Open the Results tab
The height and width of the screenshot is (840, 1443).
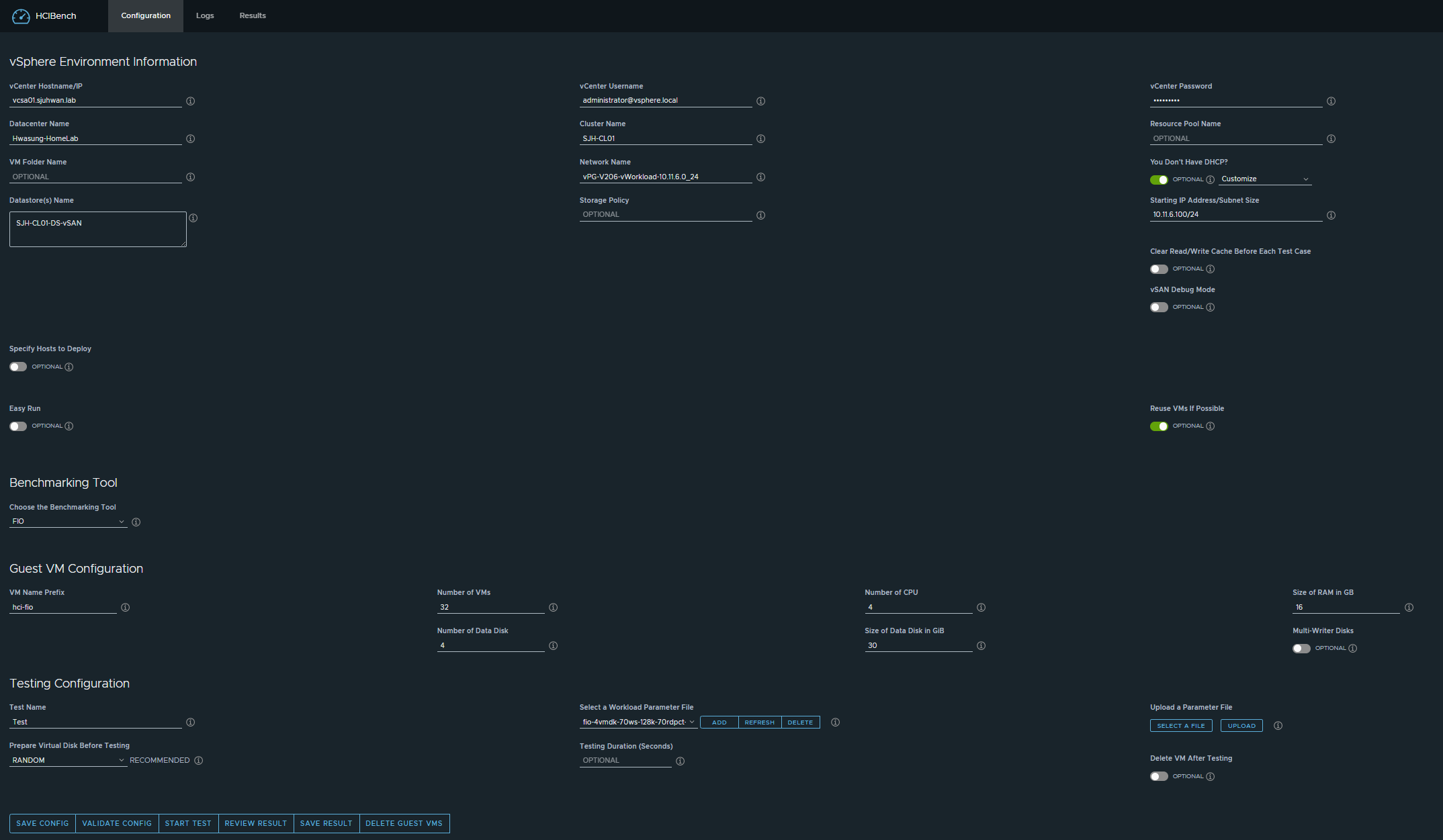coord(253,16)
